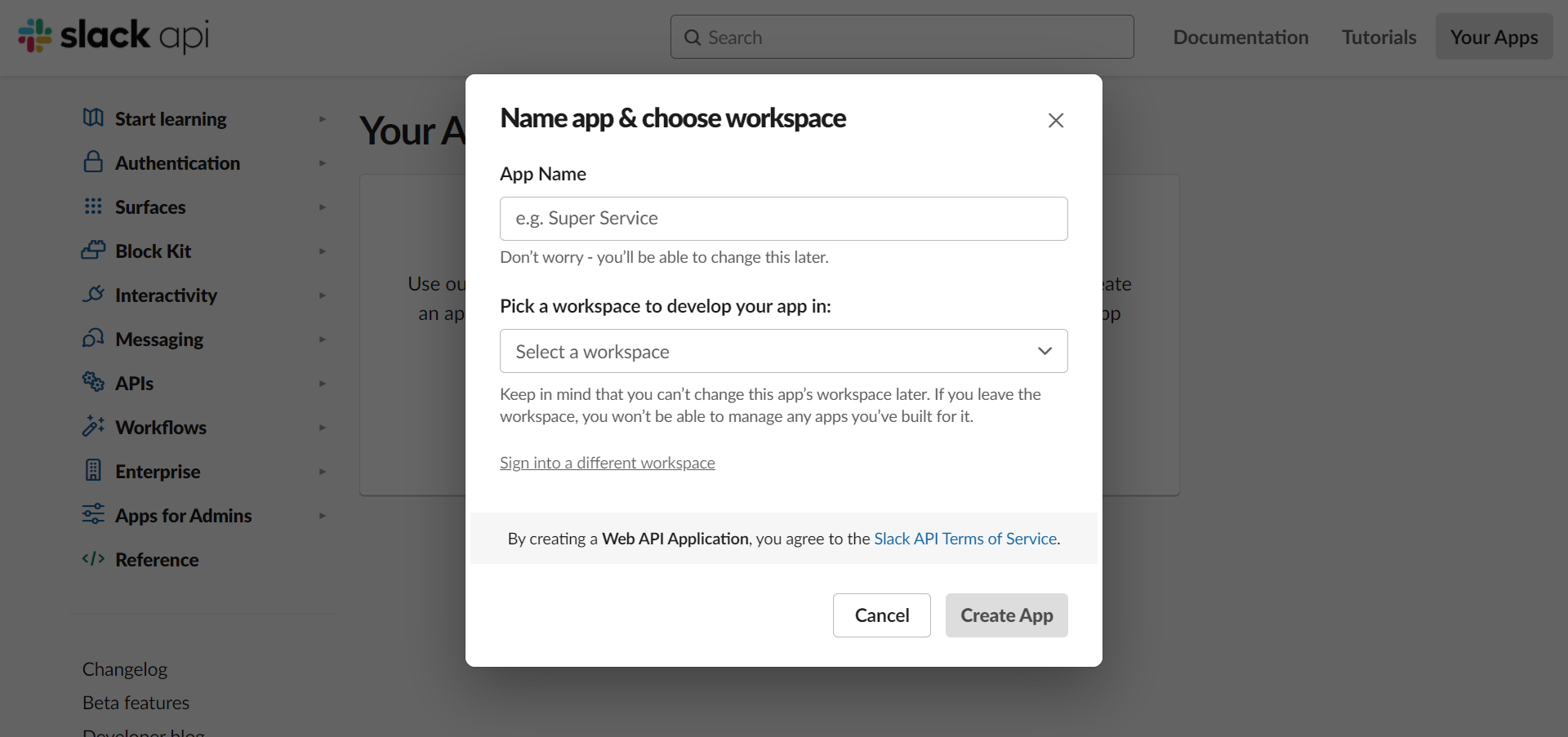Expand the Authentication section arrow
The image size is (1568, 737).
pos(323,163)
